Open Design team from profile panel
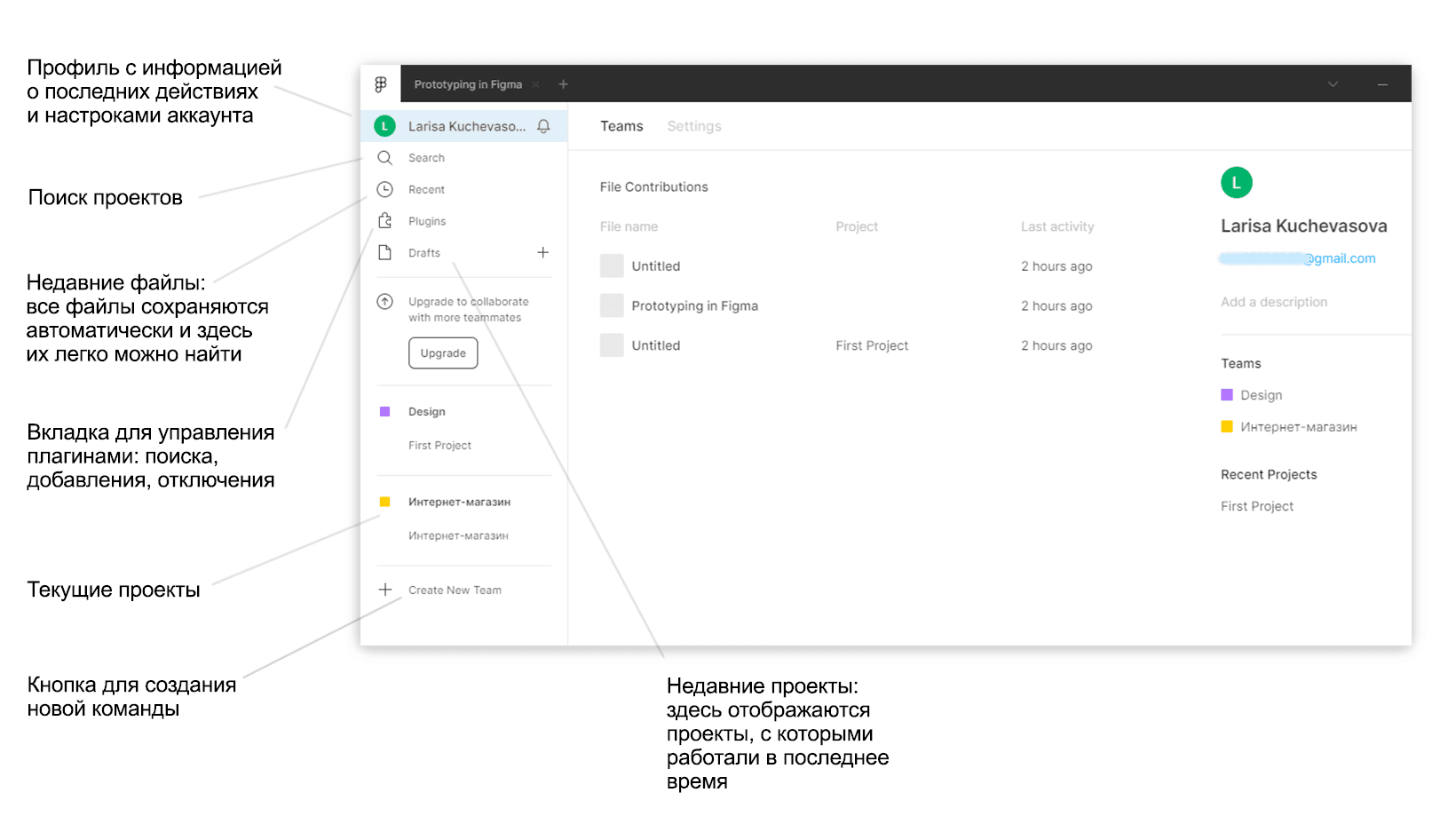This screenshot has height=824, width=1456. 1261,395
